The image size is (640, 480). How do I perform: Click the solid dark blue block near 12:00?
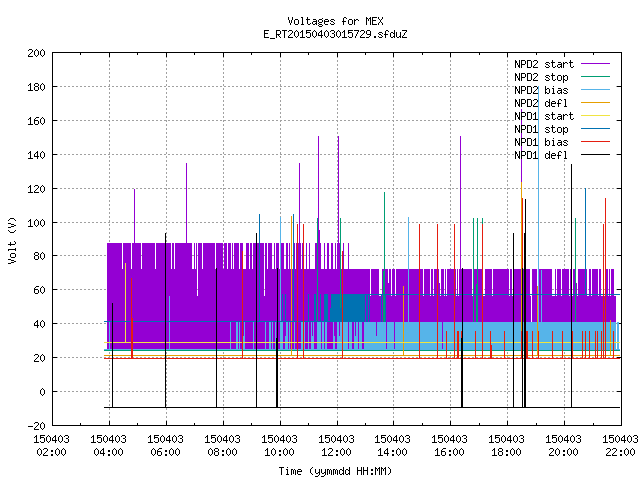(347, 307)
